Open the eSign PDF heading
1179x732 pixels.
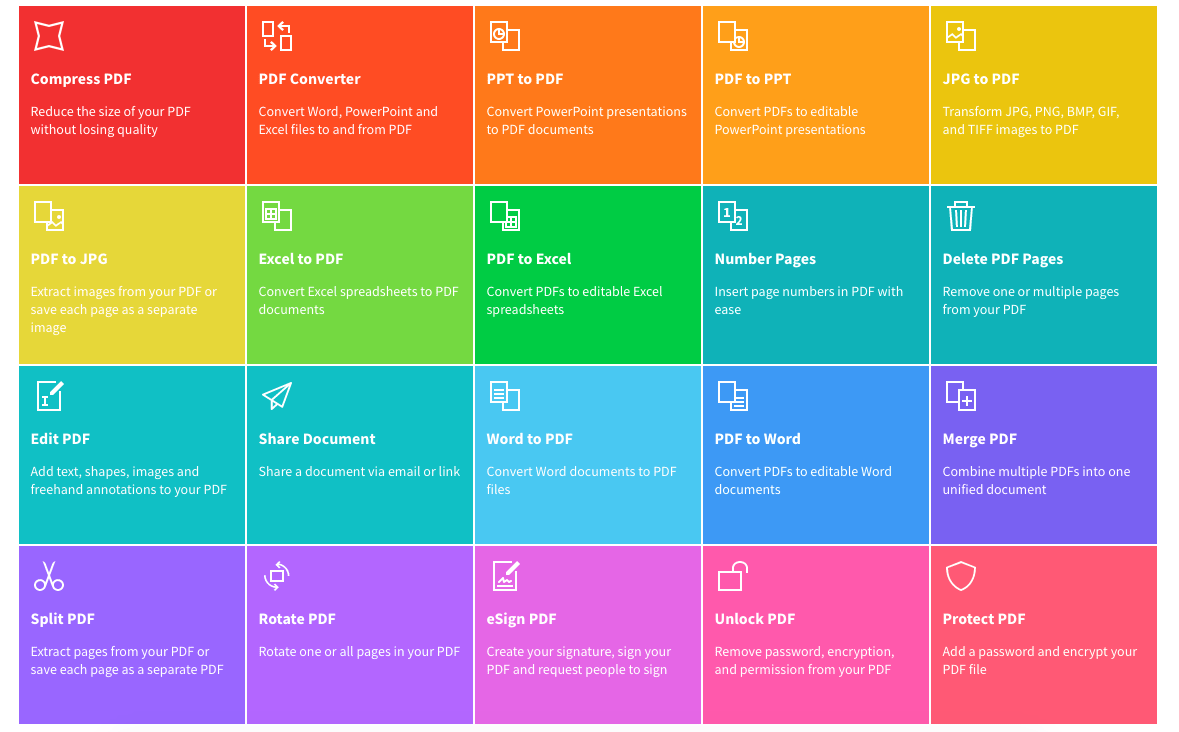(x=521, y=619)
